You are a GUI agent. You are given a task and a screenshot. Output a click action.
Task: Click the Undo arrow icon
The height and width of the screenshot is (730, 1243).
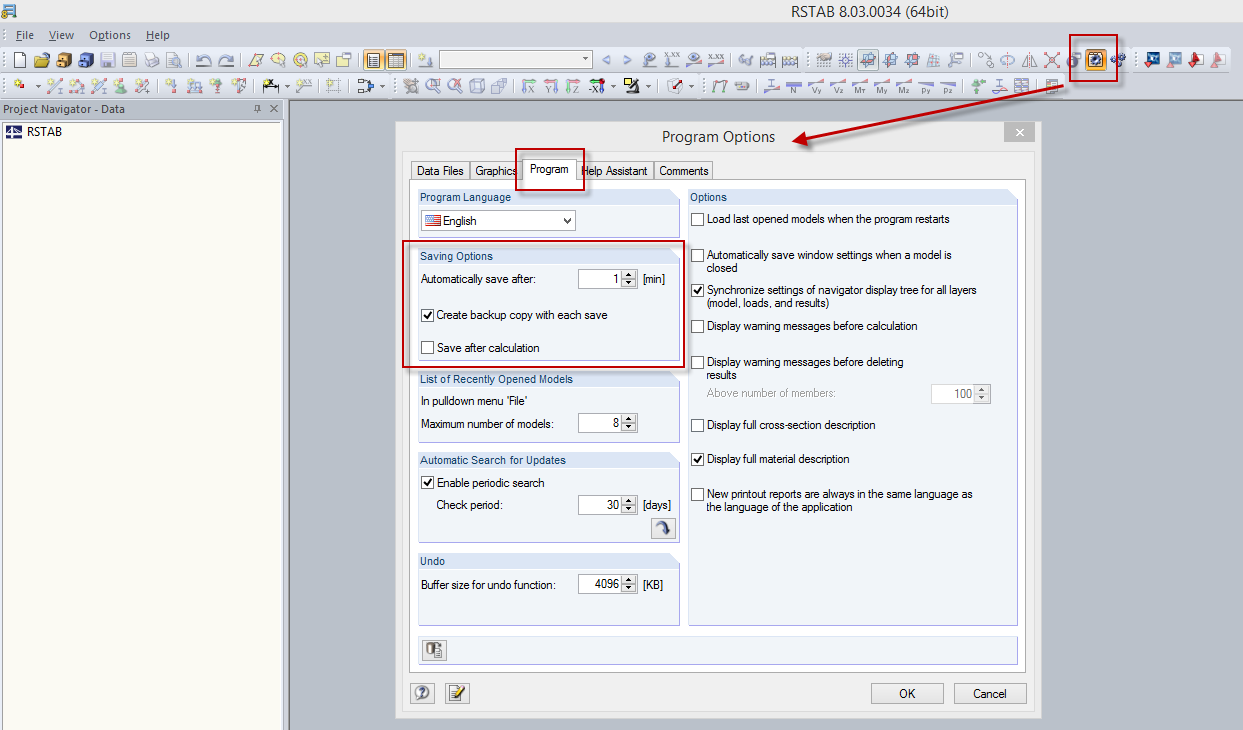(x=203, y=60)
